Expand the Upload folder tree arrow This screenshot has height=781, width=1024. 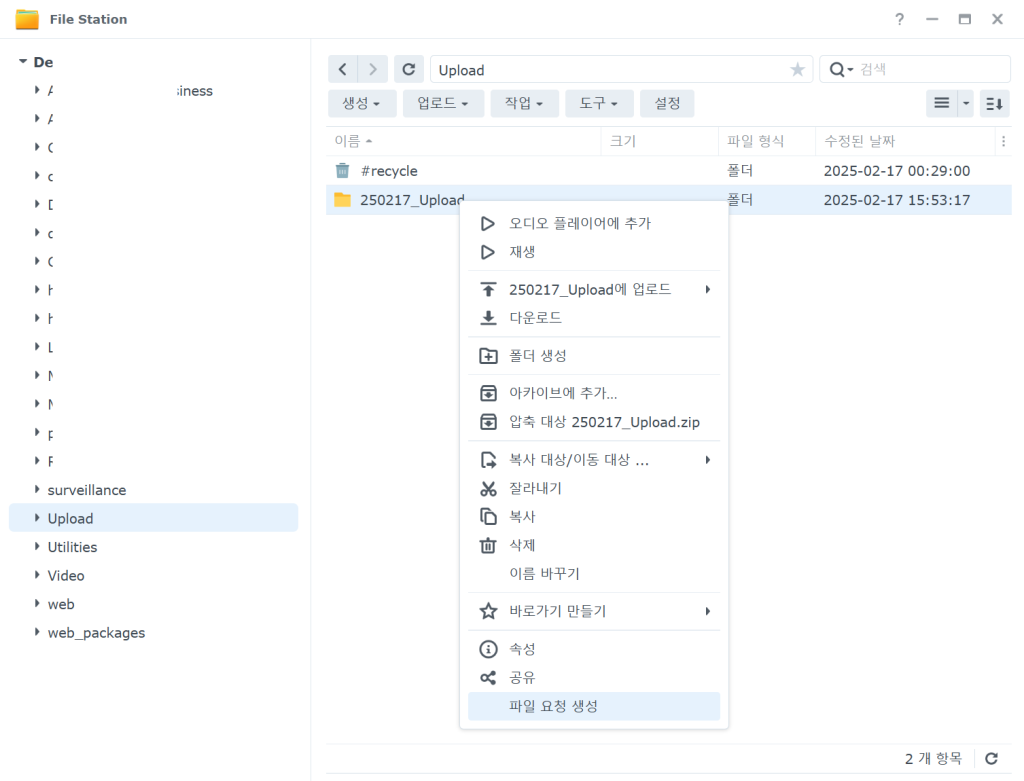pyautogui.click(x=37, y=518)
